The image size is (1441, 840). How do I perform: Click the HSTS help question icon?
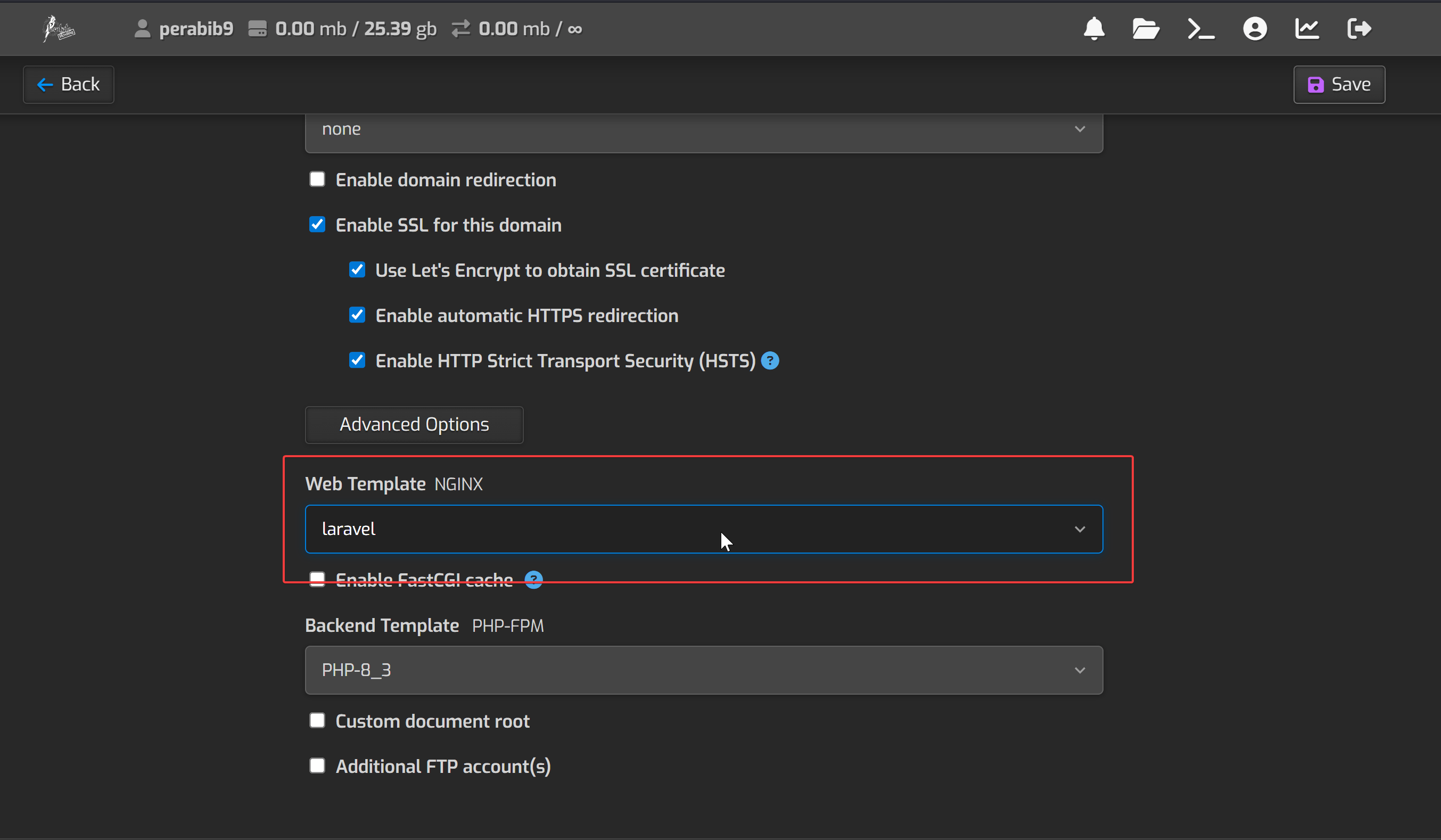click(770, 361)
